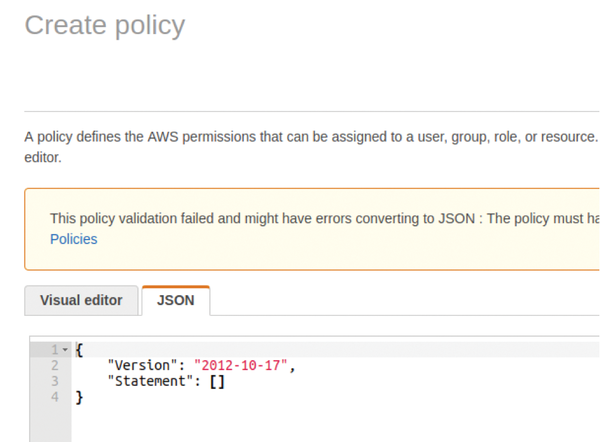600x442 pixels.
Task: Click the empty gutter below line 4
Action: tap(51, 424)
